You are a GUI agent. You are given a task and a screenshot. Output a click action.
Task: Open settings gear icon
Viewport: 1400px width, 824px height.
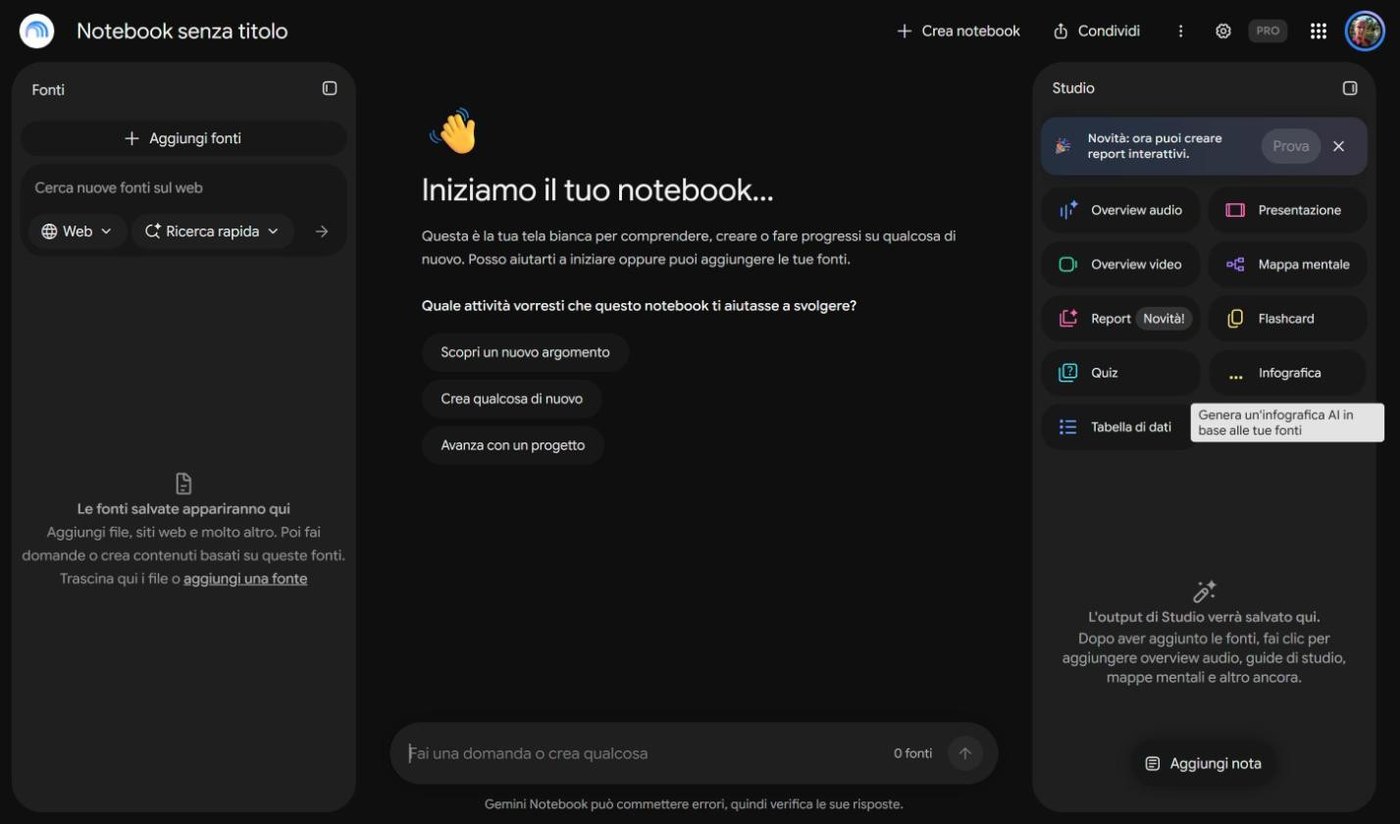click(1223, 31)
